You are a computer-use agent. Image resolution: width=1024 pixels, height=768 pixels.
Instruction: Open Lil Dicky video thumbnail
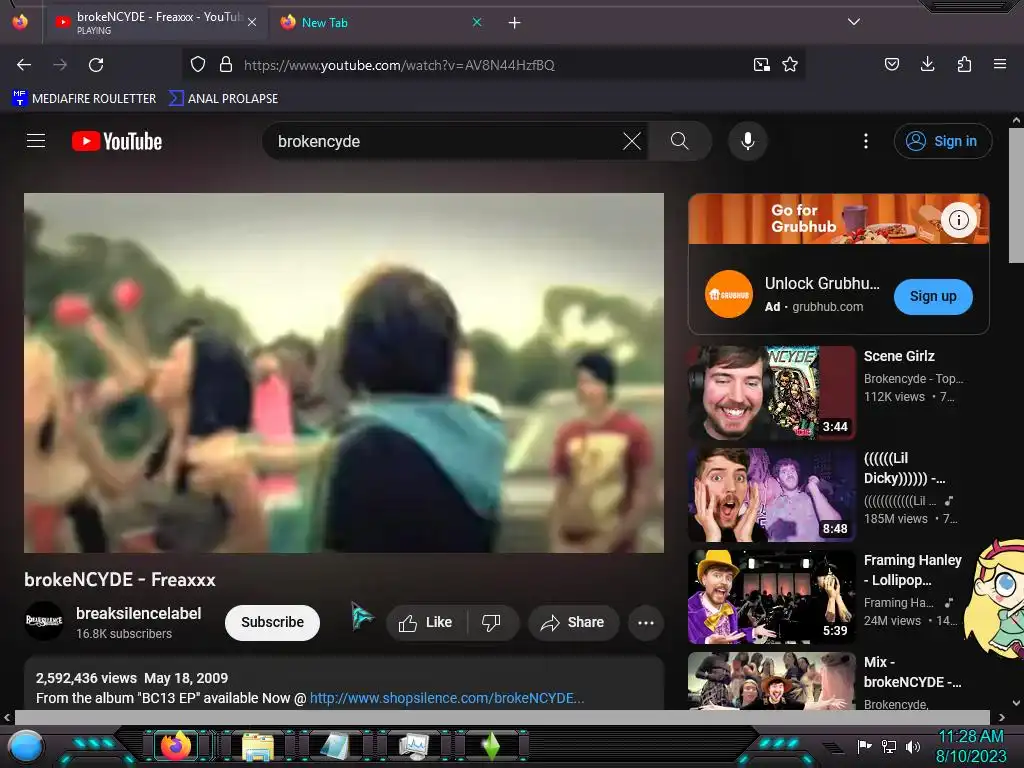772,494
